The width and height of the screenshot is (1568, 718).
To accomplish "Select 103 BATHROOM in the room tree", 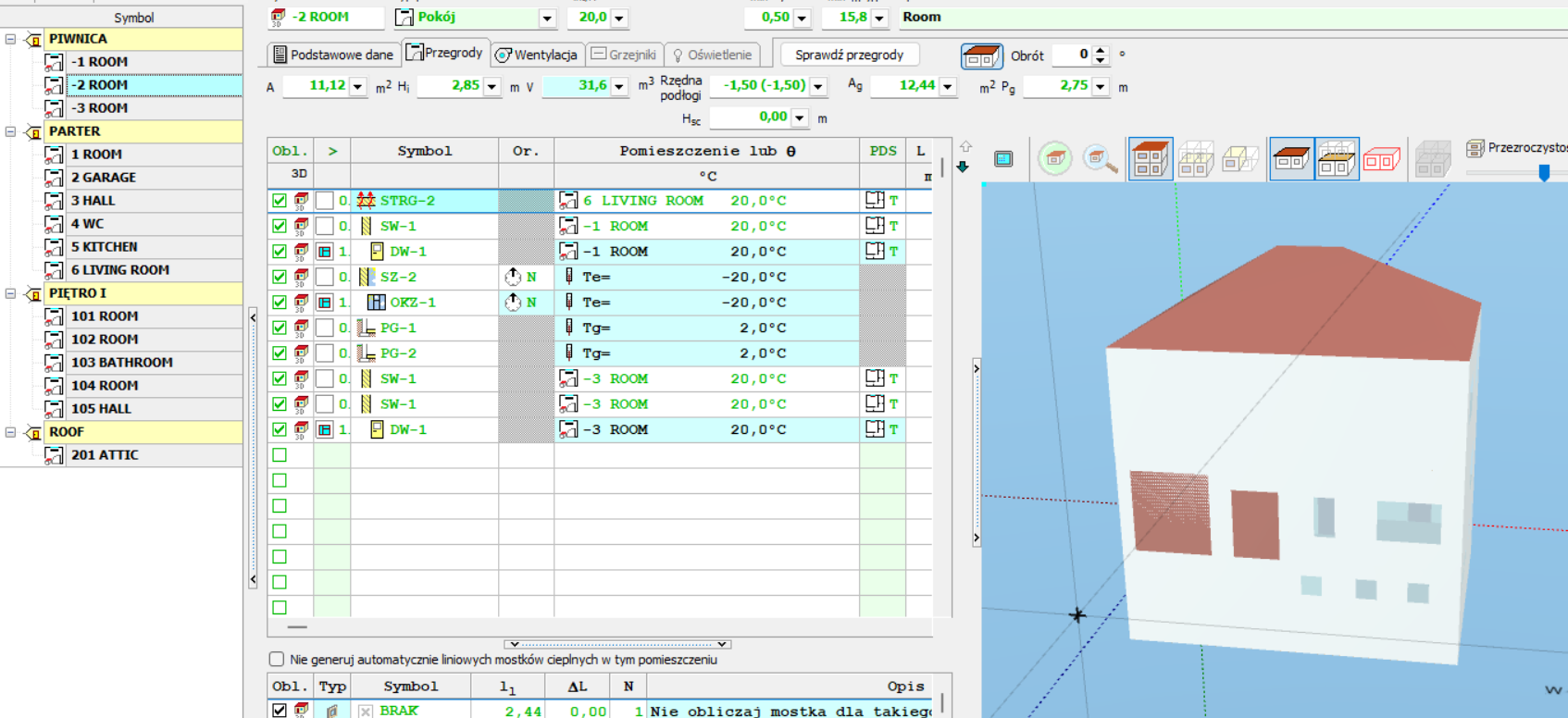I will click(121, 363).
